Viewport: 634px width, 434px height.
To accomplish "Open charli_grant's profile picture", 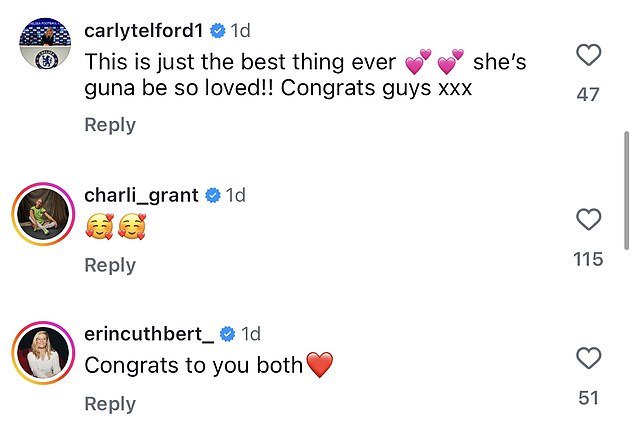I will coord(43,213).
